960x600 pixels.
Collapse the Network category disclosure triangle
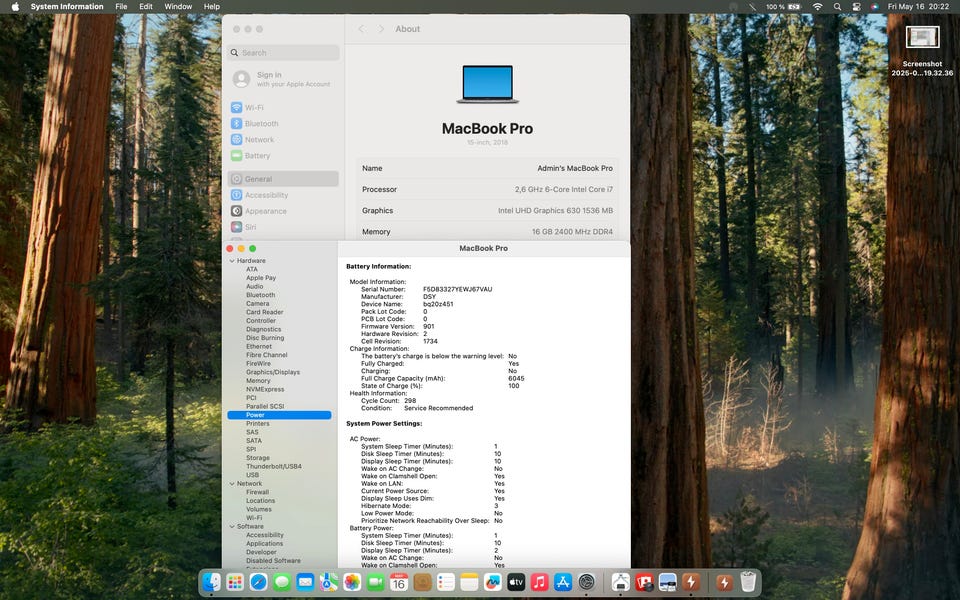[x=231, y=484]
